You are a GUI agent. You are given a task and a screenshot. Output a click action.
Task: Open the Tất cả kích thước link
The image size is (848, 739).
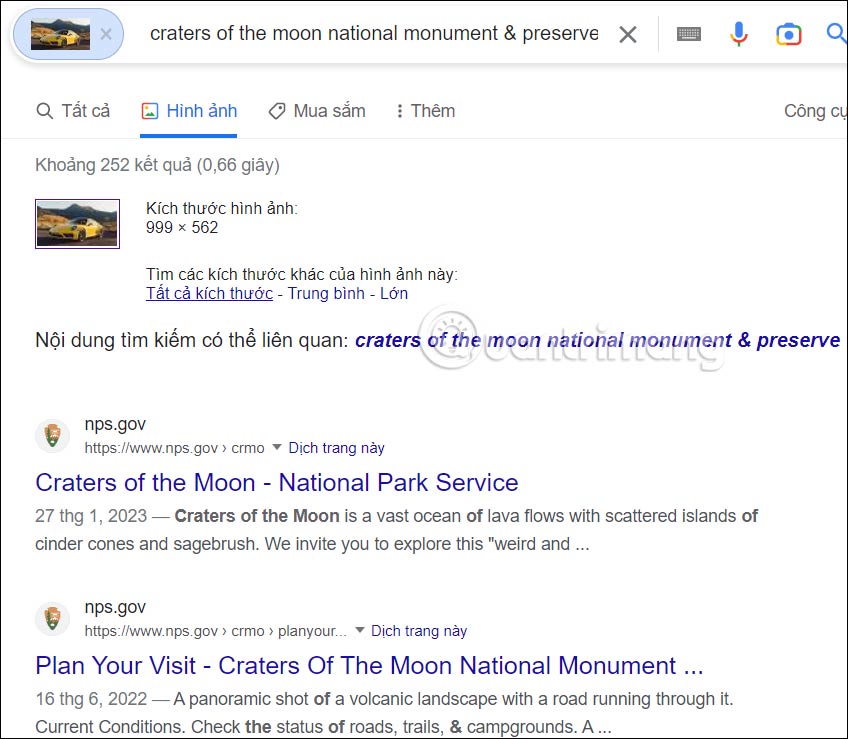coord(208,293)
